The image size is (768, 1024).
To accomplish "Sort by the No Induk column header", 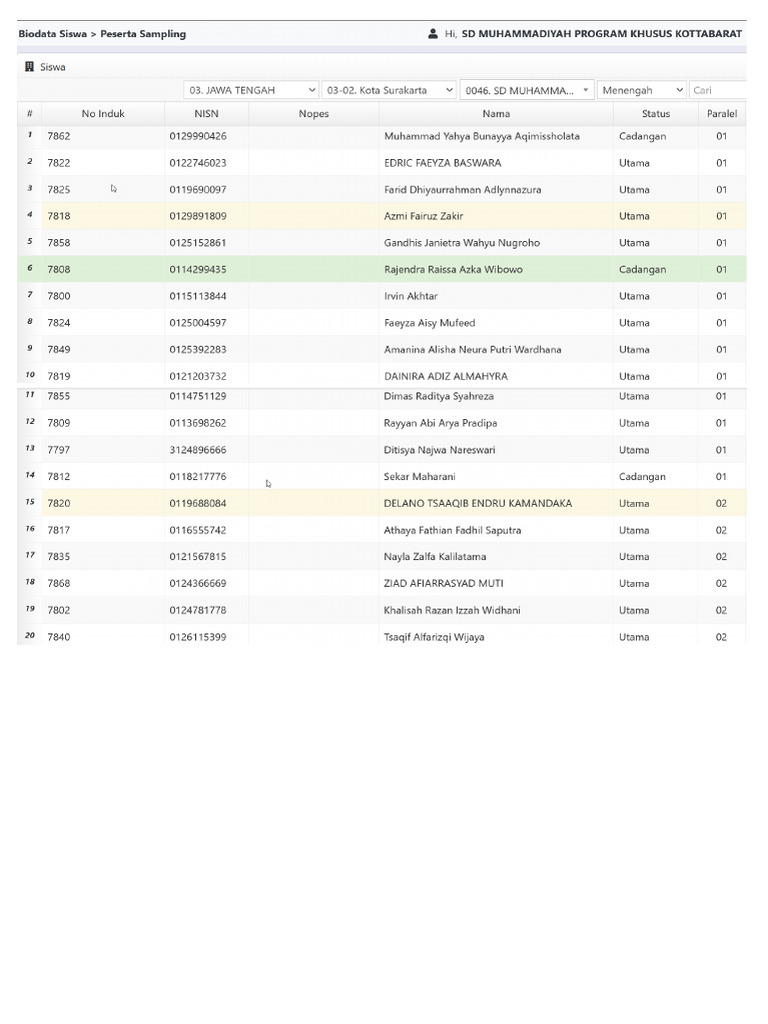I will click(x=103, y=114).
